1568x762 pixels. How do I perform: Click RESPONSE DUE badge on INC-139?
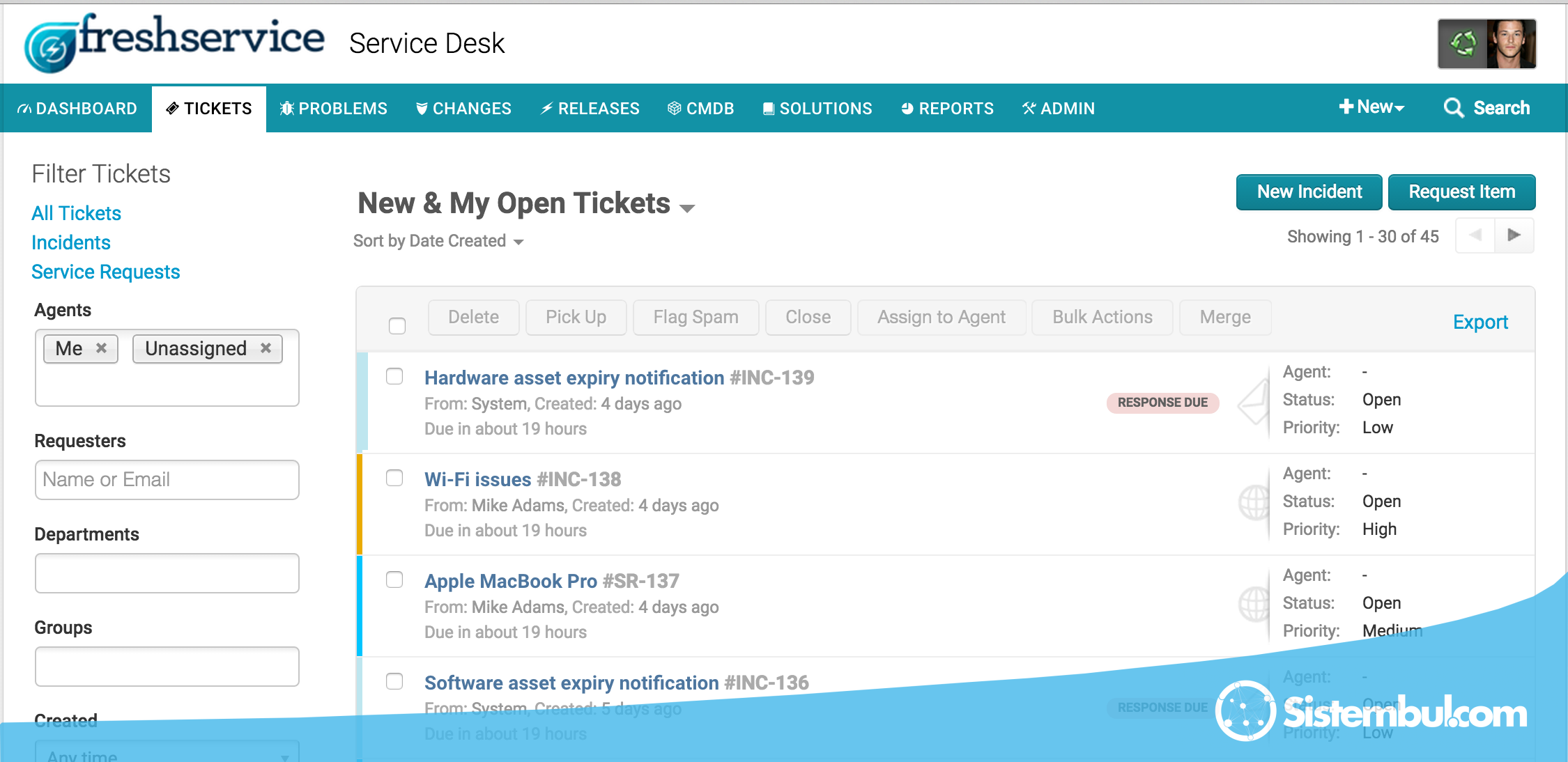[x=1162, y=403]
